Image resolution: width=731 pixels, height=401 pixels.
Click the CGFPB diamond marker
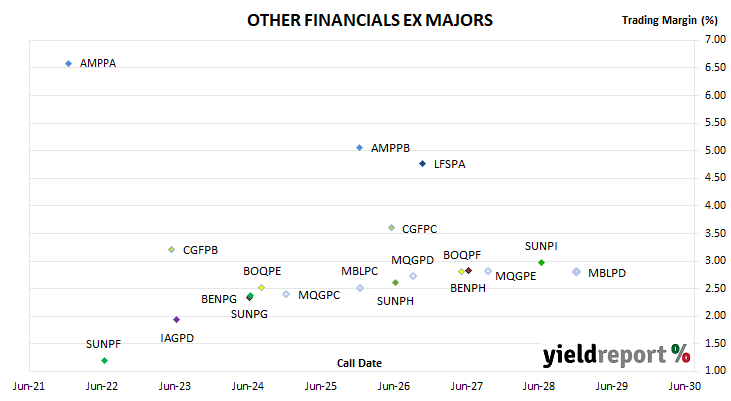point(172,250)
